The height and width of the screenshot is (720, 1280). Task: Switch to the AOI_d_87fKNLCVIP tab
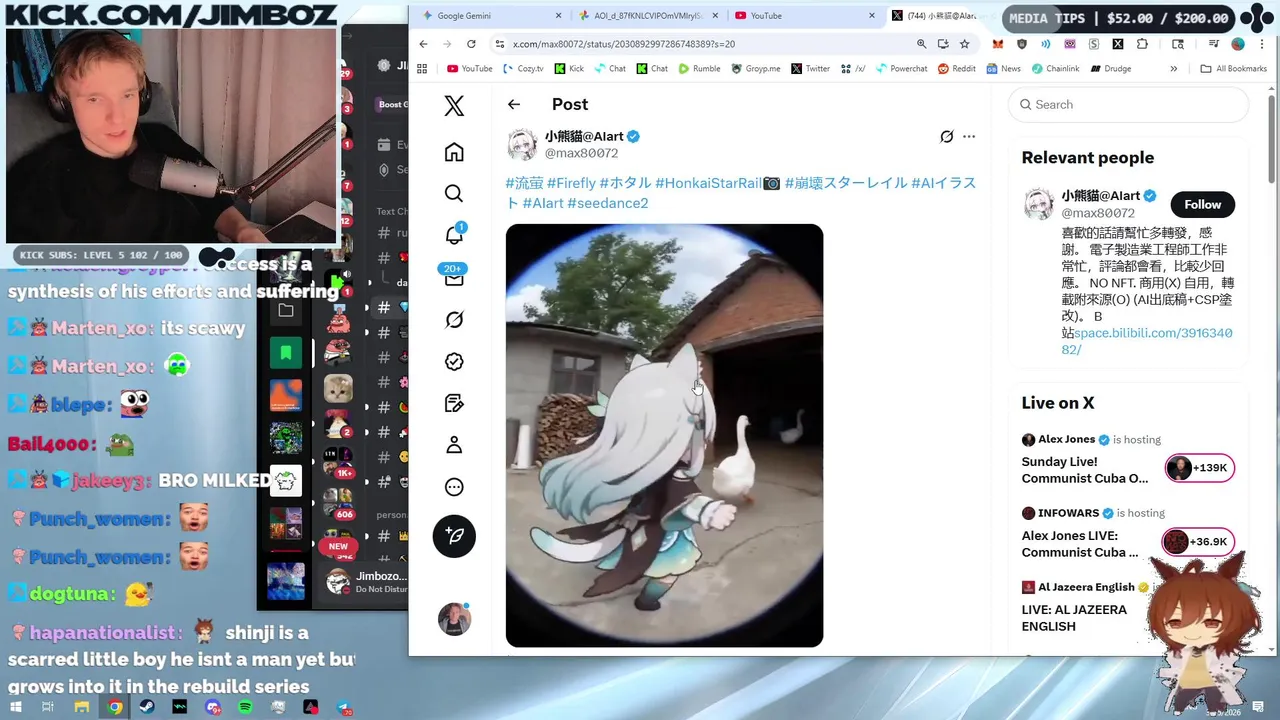pos(646,16)
